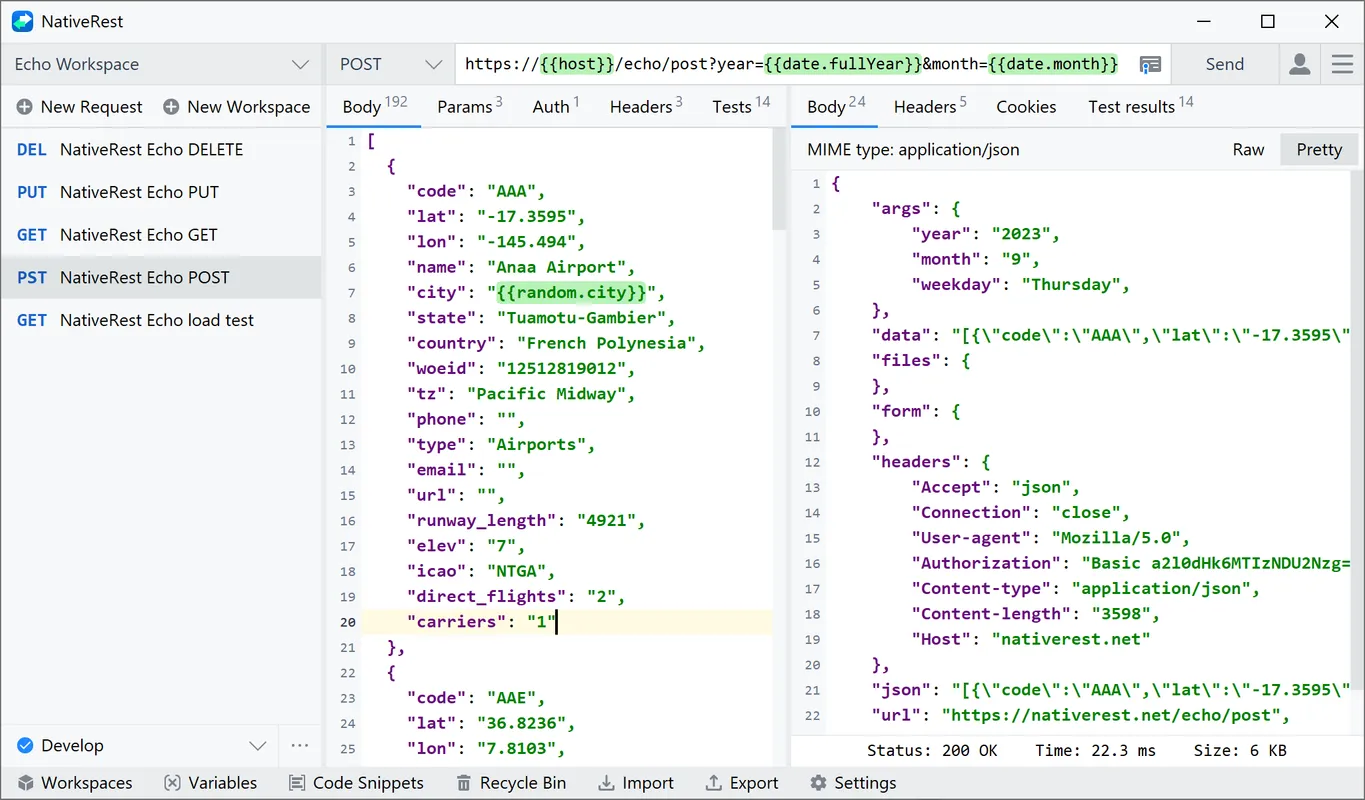The height and width of the screenshot is (800, 1365).
Task: Open the Echo Workspace selector dropdown
Action: pos(160,63)
